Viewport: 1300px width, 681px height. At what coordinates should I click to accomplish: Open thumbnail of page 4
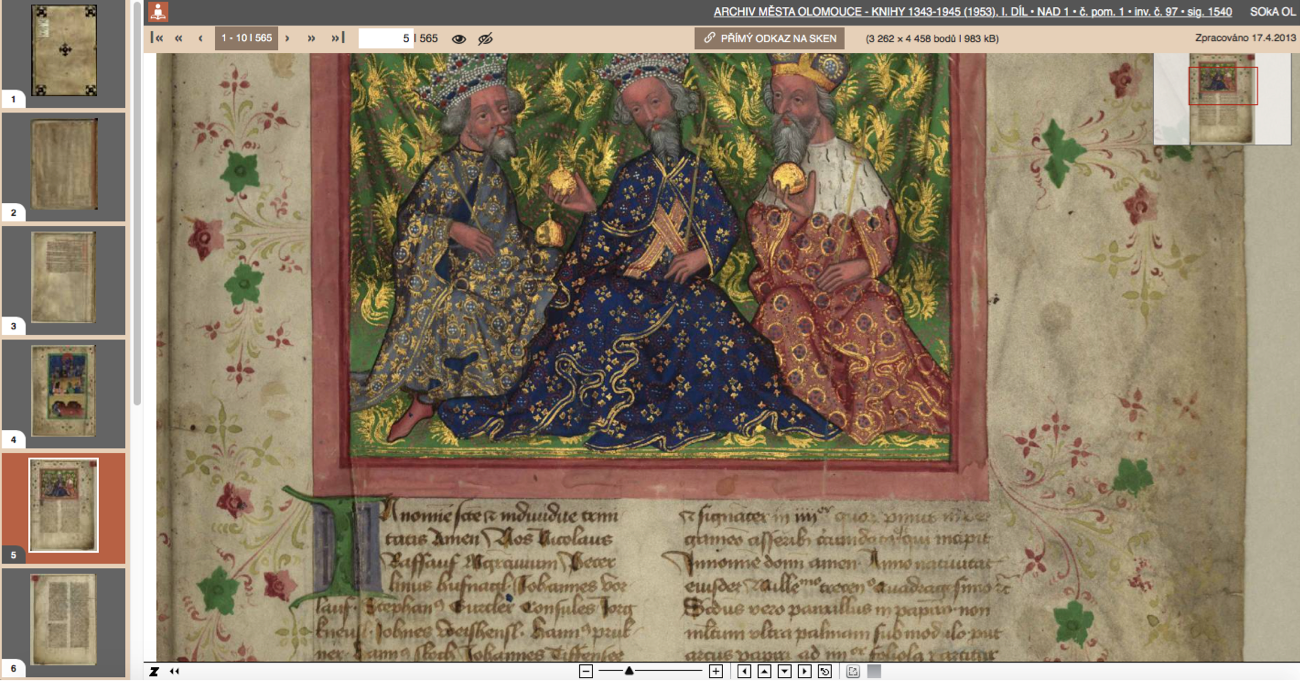tap(64, 391)
